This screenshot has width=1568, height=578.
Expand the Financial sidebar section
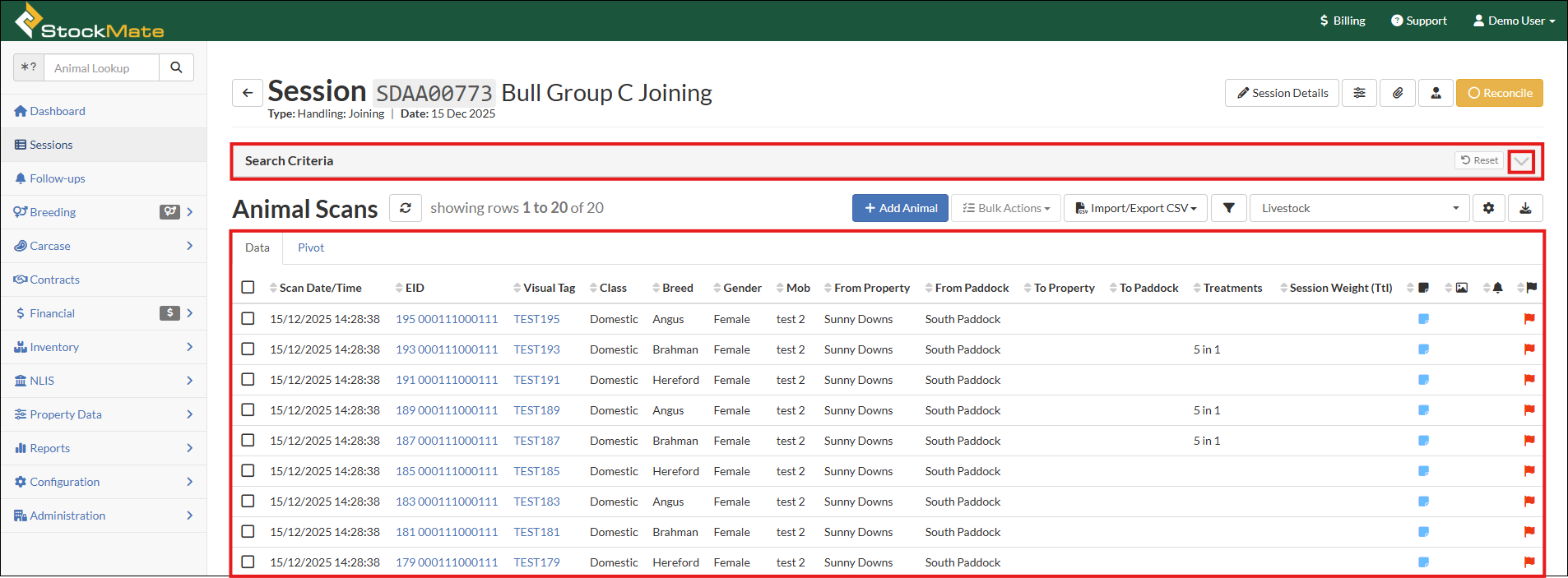(x=189, y=313)
